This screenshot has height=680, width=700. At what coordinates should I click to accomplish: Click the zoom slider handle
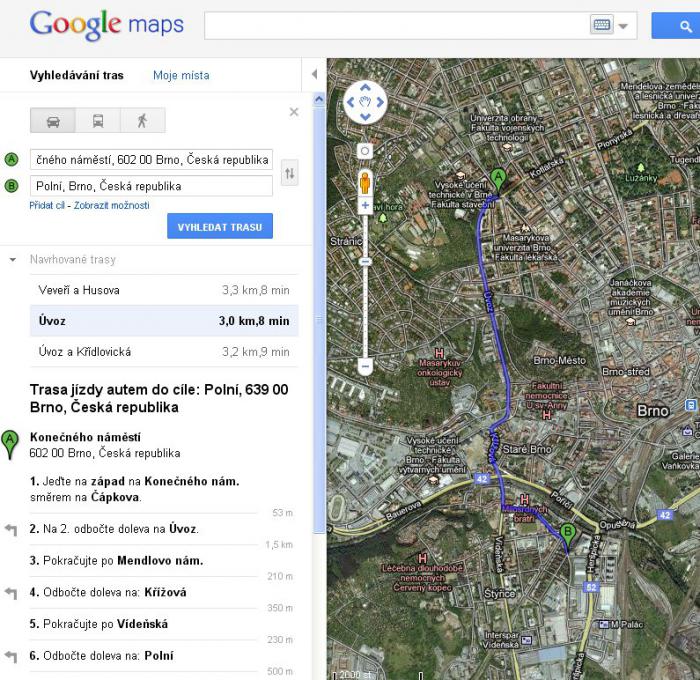coord(365,261)
